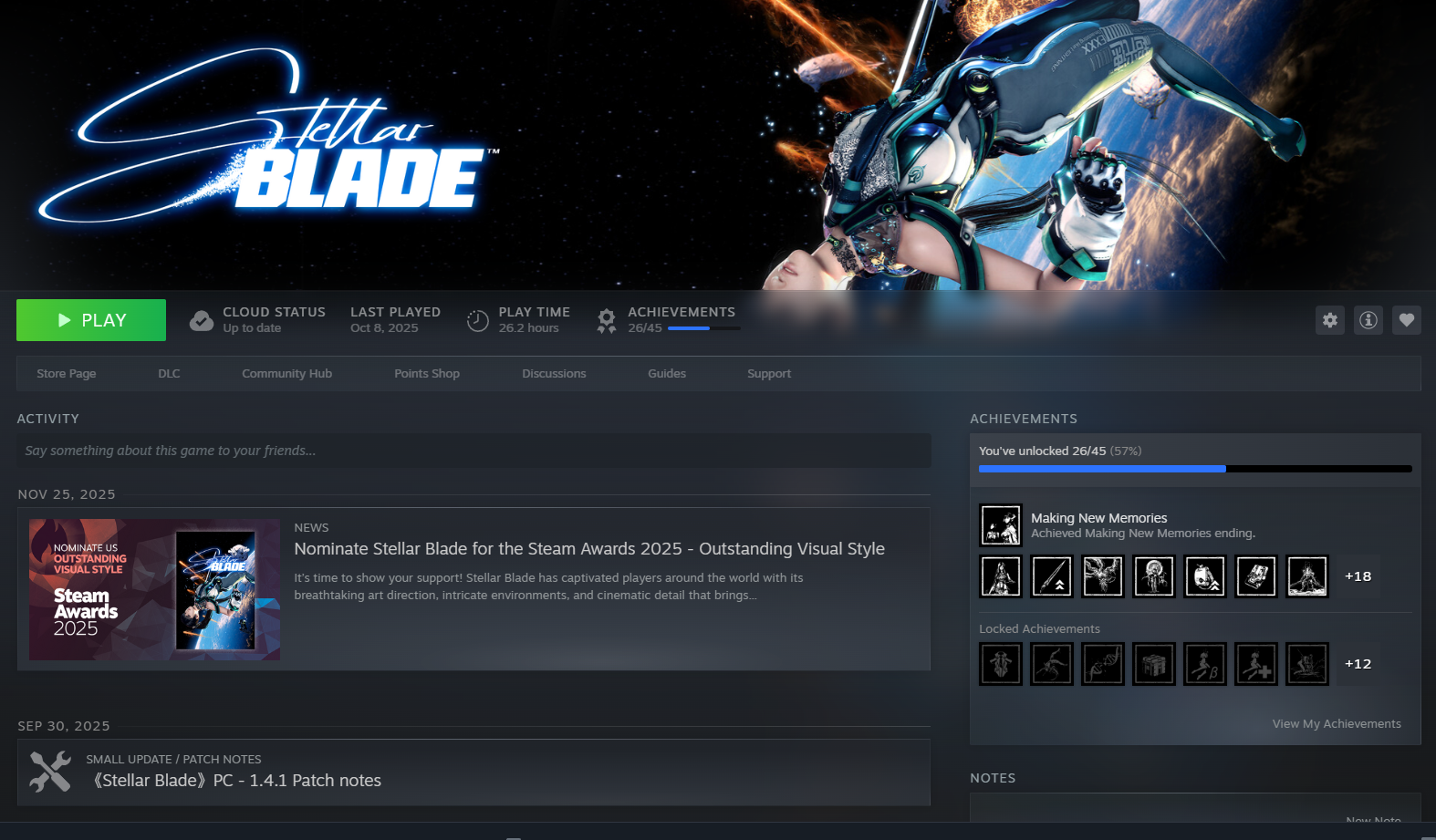
Task: Open the Discussions page
Action: pyautogui.click(x=554, y=374)
